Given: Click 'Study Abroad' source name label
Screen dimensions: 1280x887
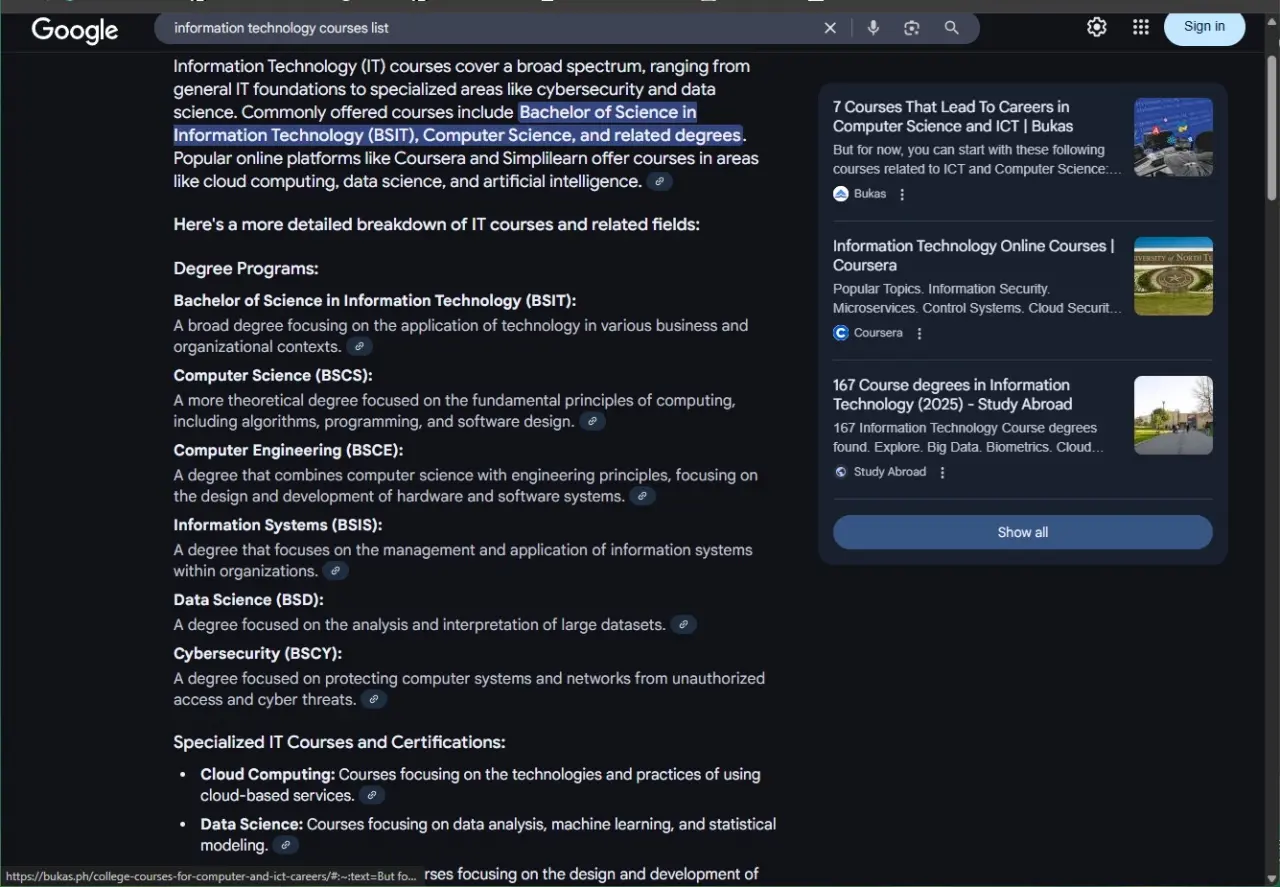Looking at the screenshot, I should pos(890,472).
